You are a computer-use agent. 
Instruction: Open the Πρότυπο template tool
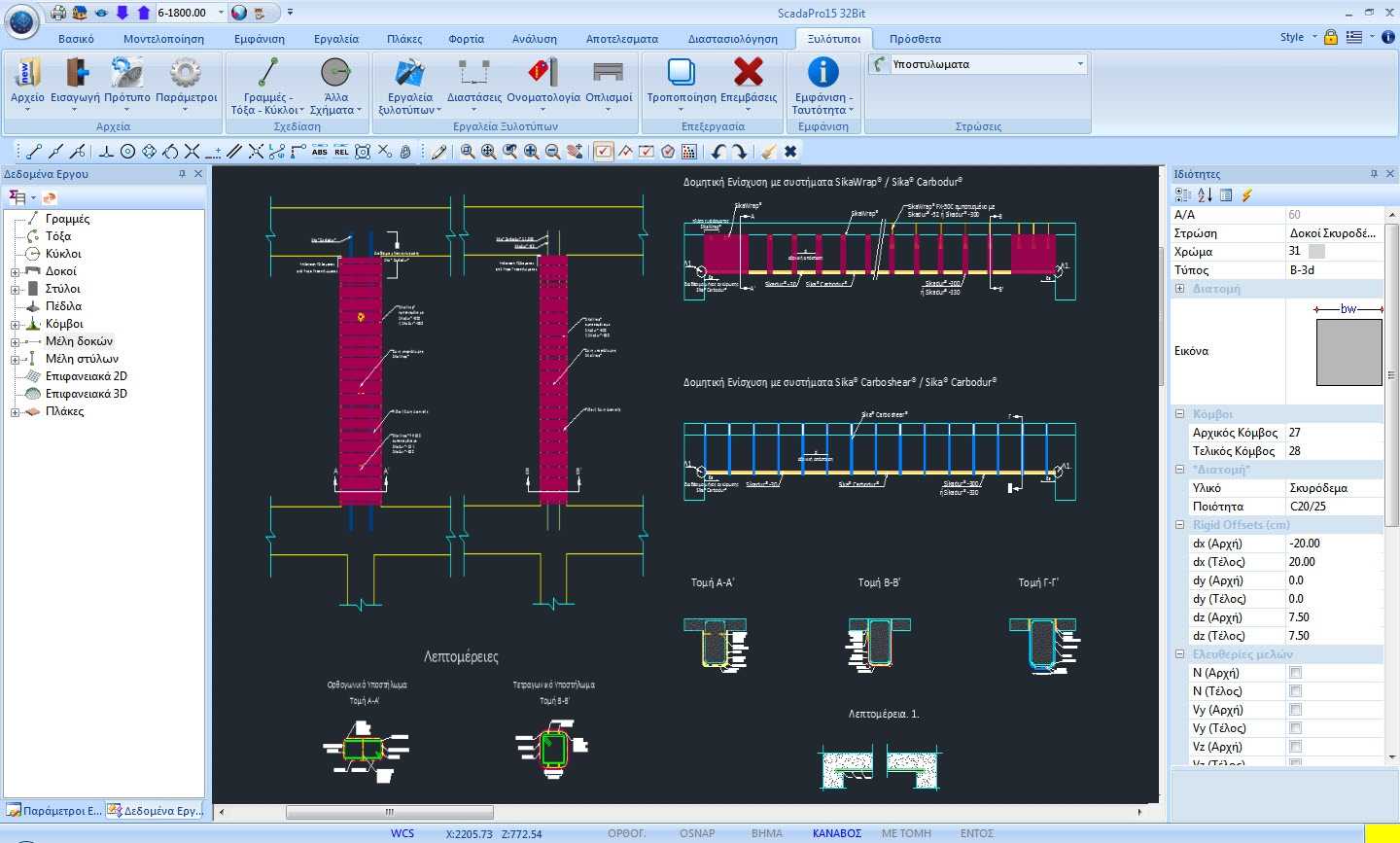[127, 84]
